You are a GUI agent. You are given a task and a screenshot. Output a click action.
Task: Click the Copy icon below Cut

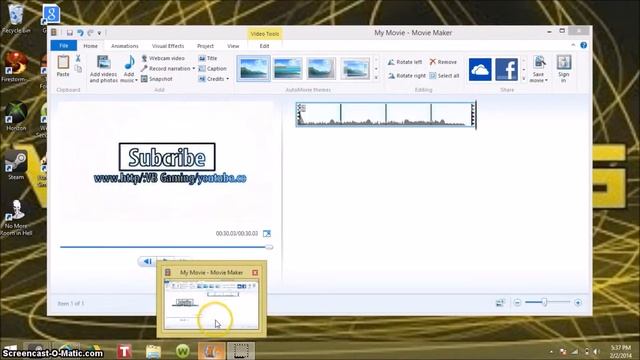pos(78,69)
